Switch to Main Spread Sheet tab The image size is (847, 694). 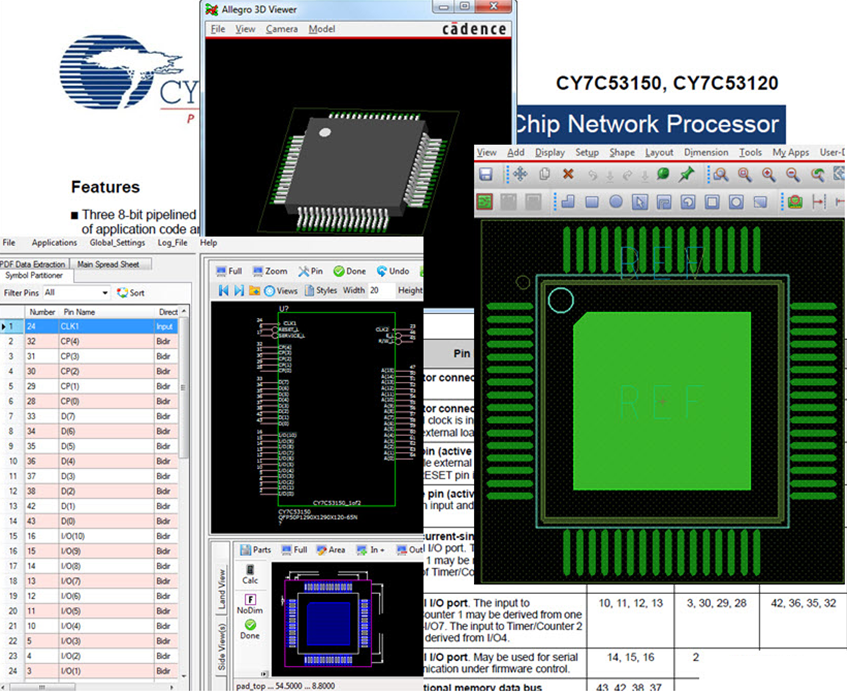pos(109,264)
